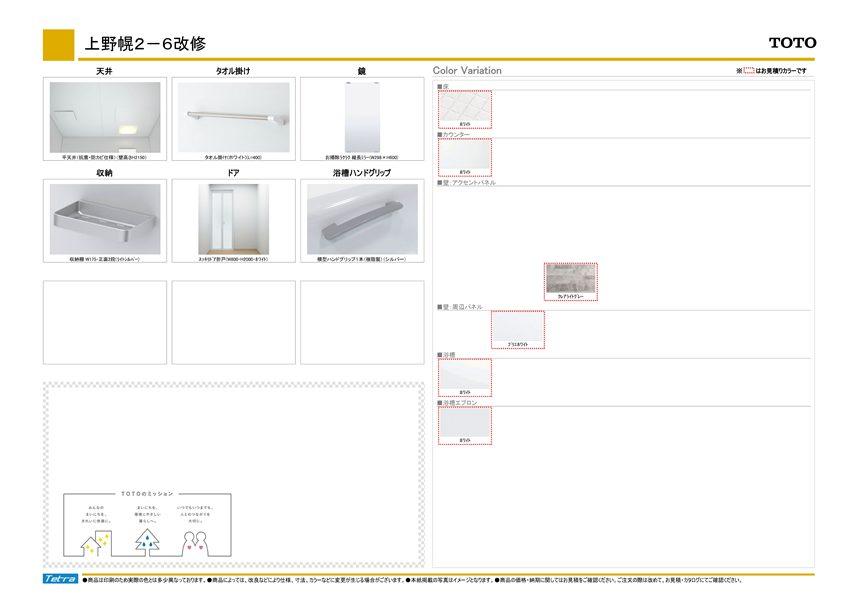Click the tree icon with water drops
Image resolution: width=849 pixels, height=600 pixels.
pyautogui.click(x=149, y=541)
